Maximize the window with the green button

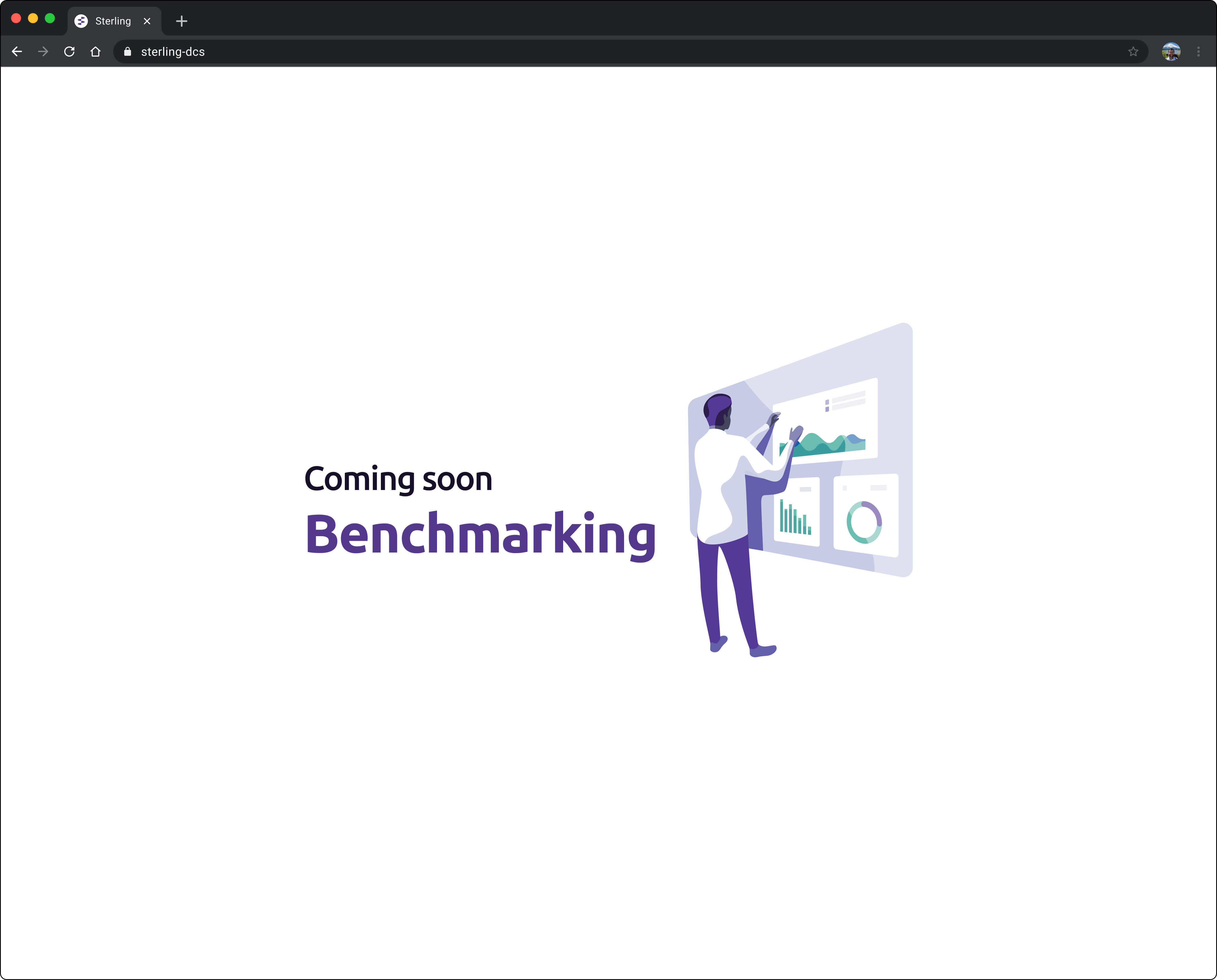(x=50, y=19)
